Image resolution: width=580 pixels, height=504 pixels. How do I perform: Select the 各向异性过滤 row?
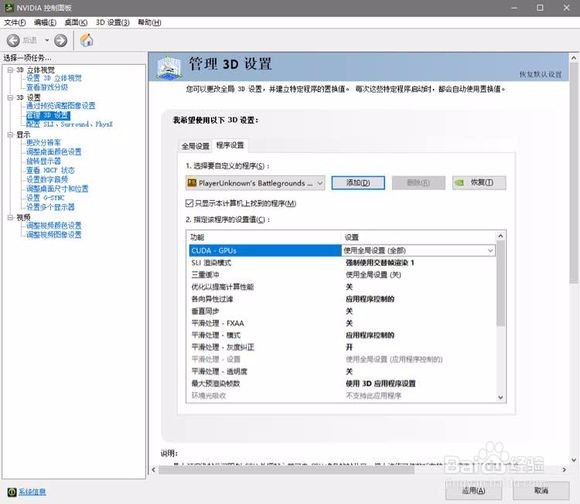click(x=342, y=299)
